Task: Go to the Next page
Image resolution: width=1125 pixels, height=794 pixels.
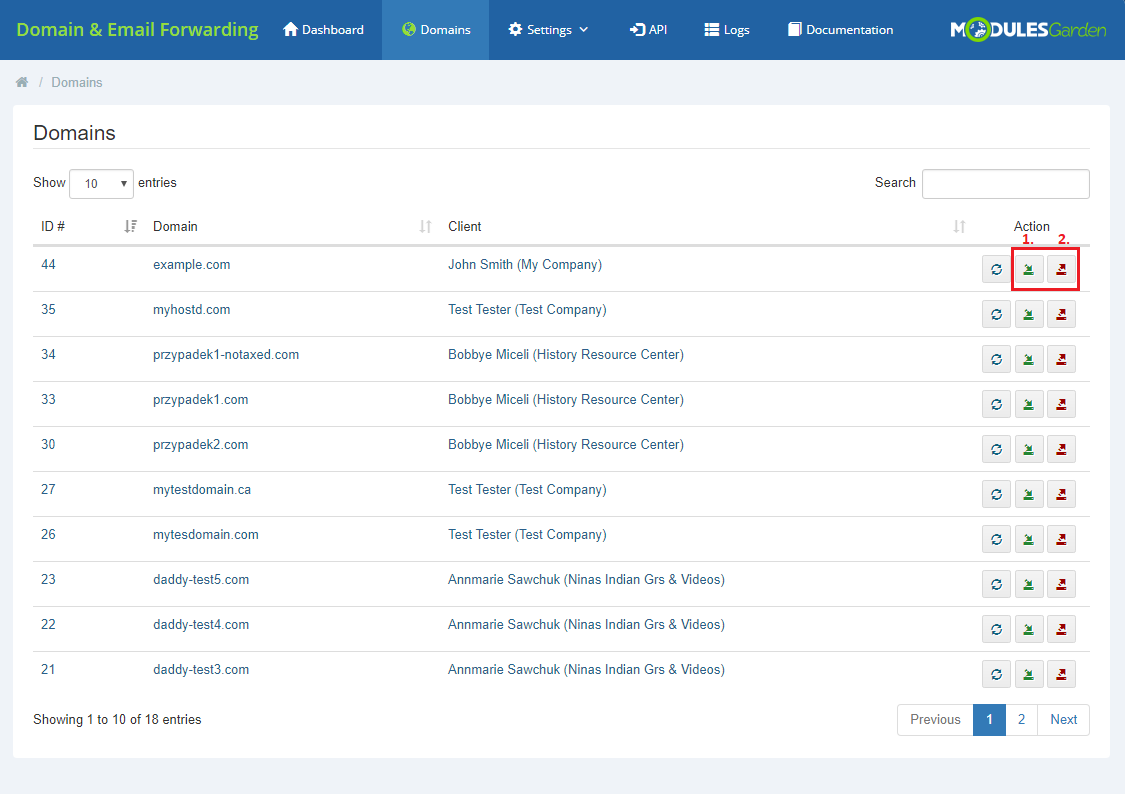Action: [x=1063, y=719]
